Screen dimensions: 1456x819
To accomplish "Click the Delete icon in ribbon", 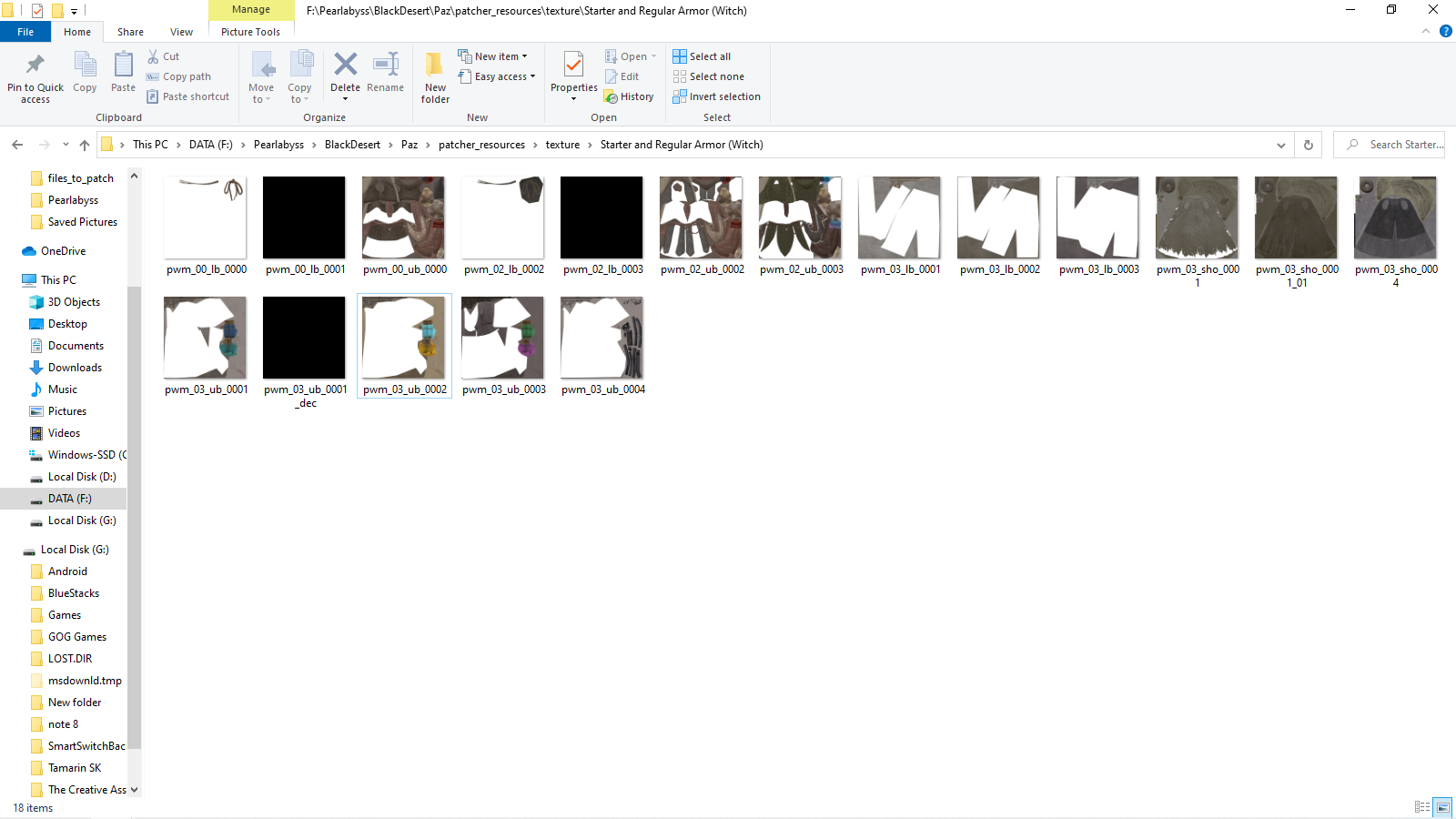I will [345, 66].
